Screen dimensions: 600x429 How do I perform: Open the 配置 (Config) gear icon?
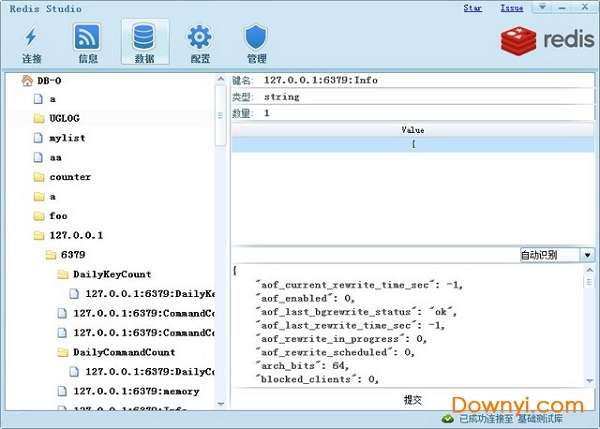[x=199, y=37]
